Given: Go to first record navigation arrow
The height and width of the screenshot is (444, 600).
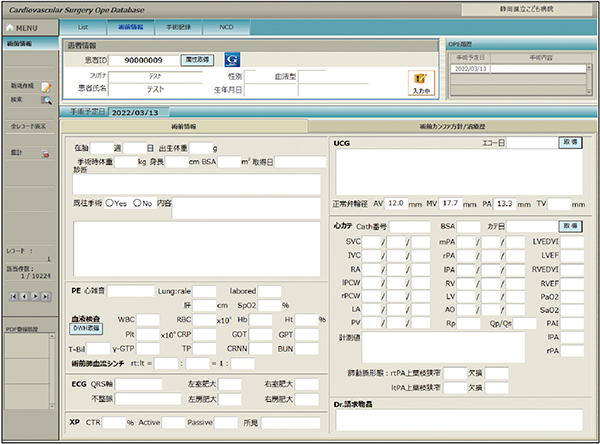Looking at the screenshot, I should (13, 297).
